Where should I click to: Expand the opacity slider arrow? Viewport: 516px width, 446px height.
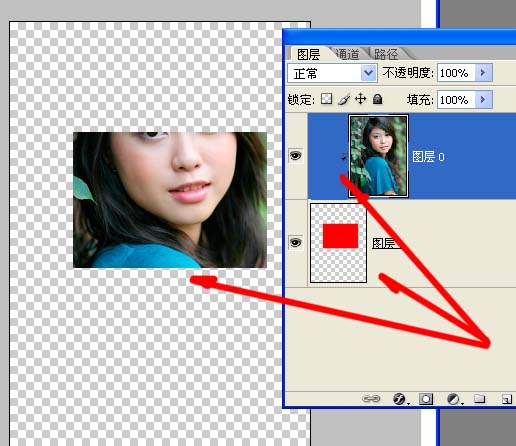pyautogui.click(x=483, y=72)
